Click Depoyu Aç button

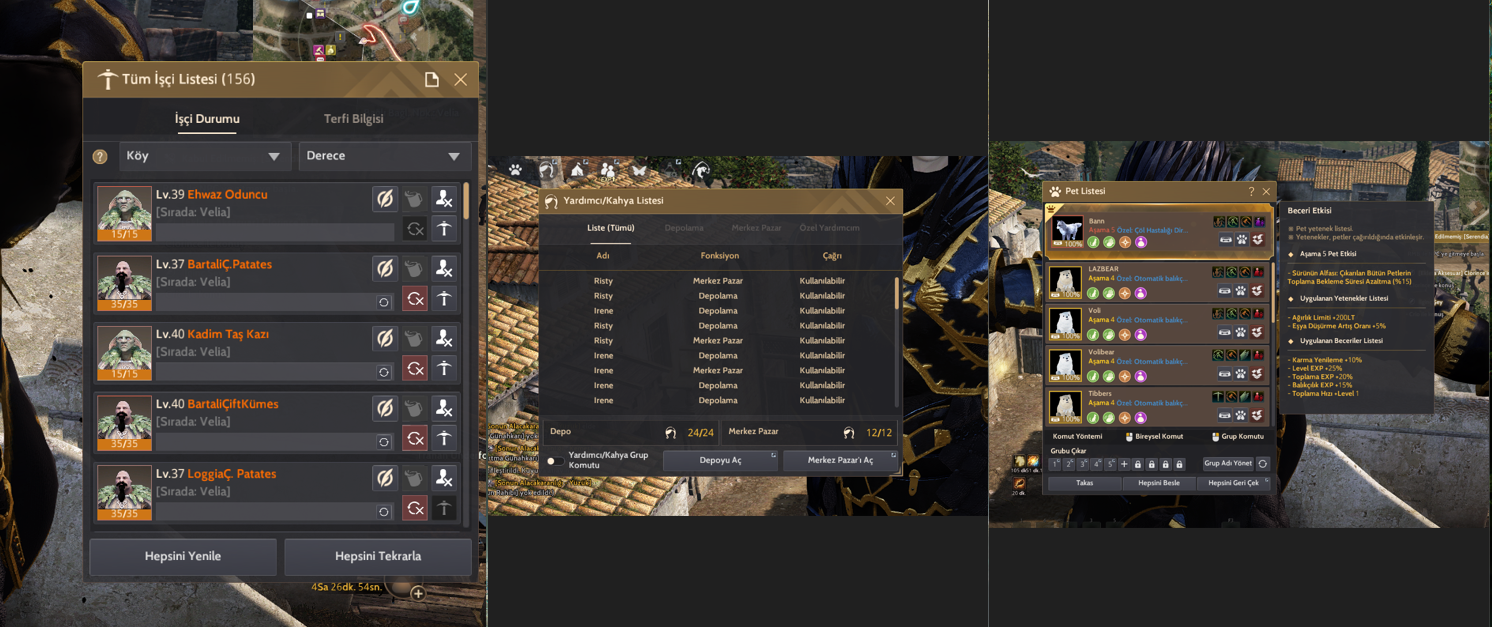[720, 460]
